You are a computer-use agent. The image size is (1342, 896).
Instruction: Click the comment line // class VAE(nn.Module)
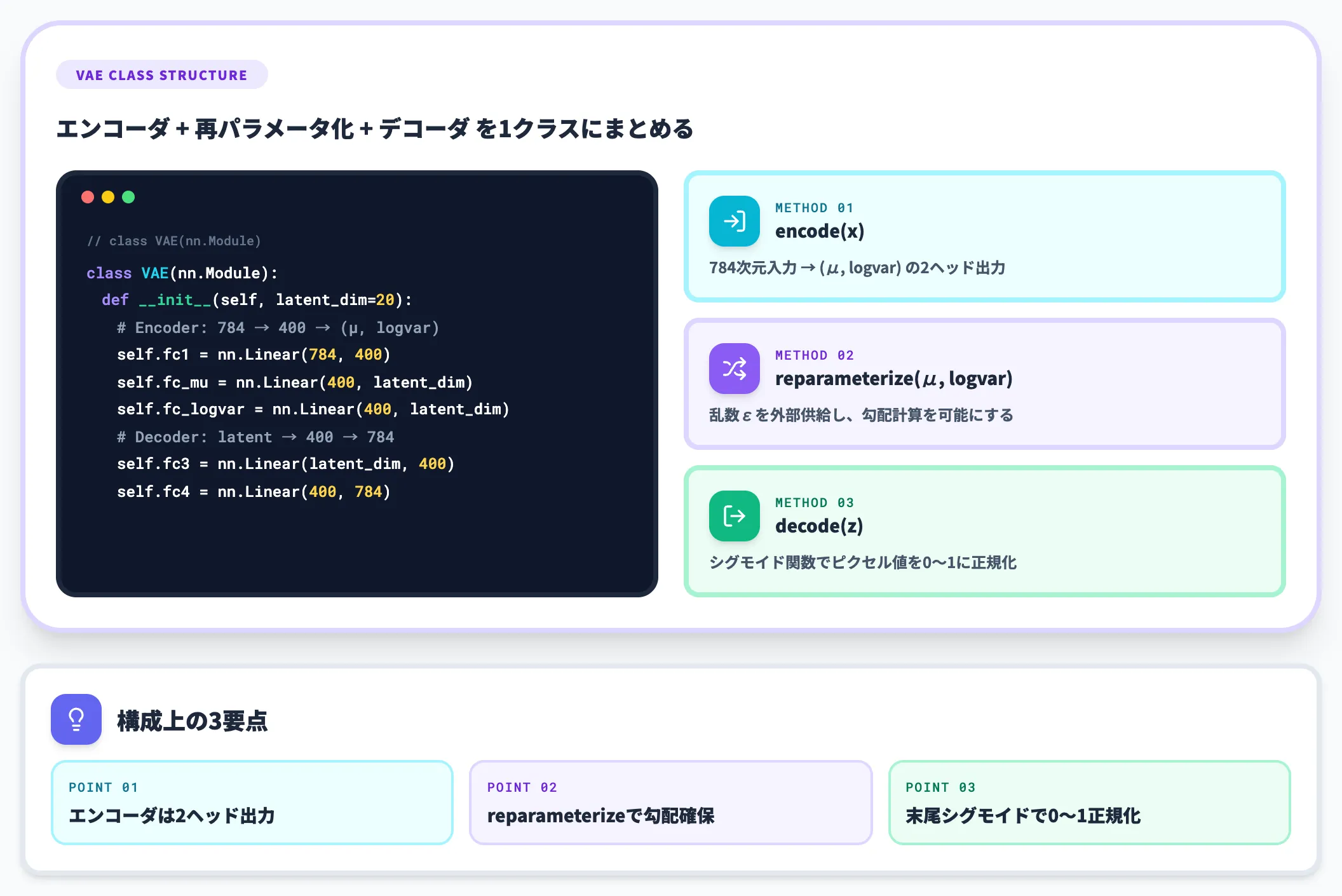pyautogui.click(x=173, y=241)
